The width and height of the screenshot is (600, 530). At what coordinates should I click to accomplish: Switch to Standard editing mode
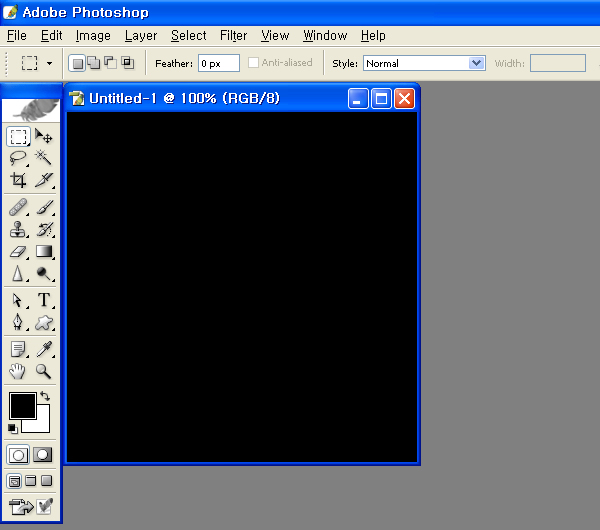[x=18, y=455]
